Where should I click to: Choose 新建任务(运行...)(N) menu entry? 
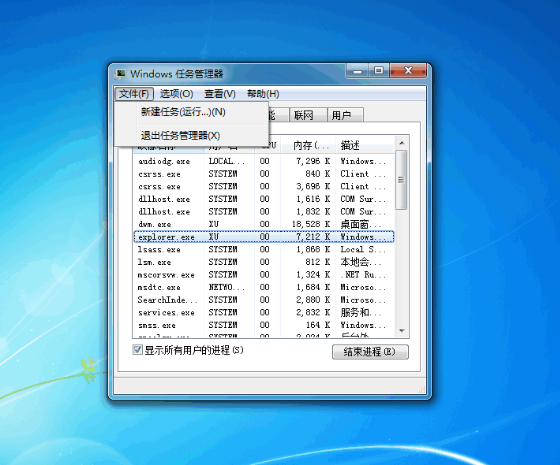tap(191, 112)
